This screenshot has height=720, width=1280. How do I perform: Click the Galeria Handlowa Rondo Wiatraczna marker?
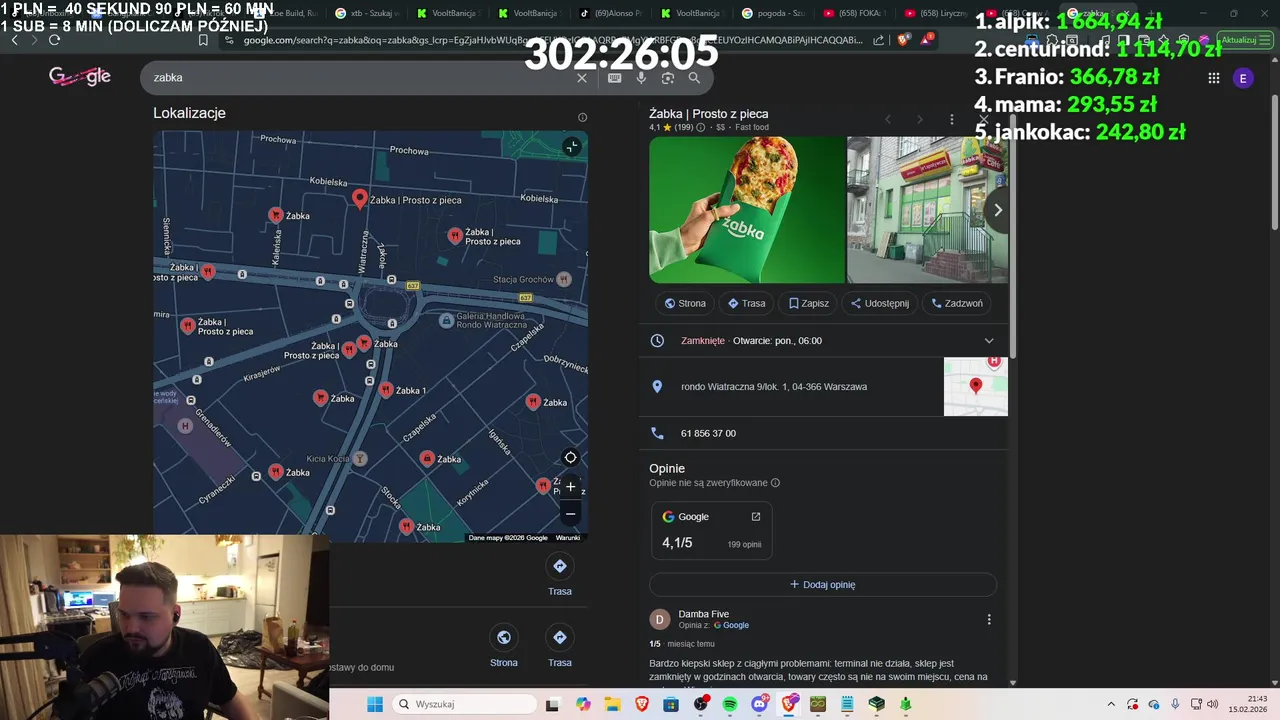(446, 320)
